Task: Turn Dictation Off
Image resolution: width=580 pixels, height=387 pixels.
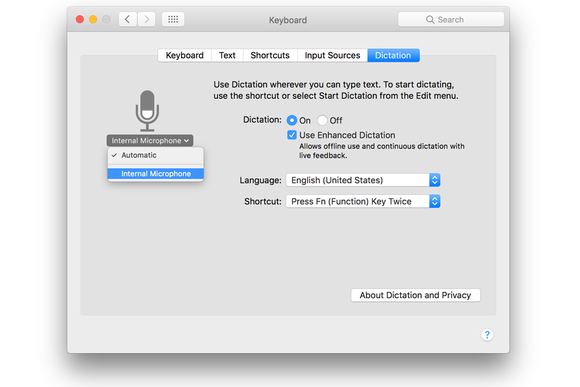Action: click(322, 121)
